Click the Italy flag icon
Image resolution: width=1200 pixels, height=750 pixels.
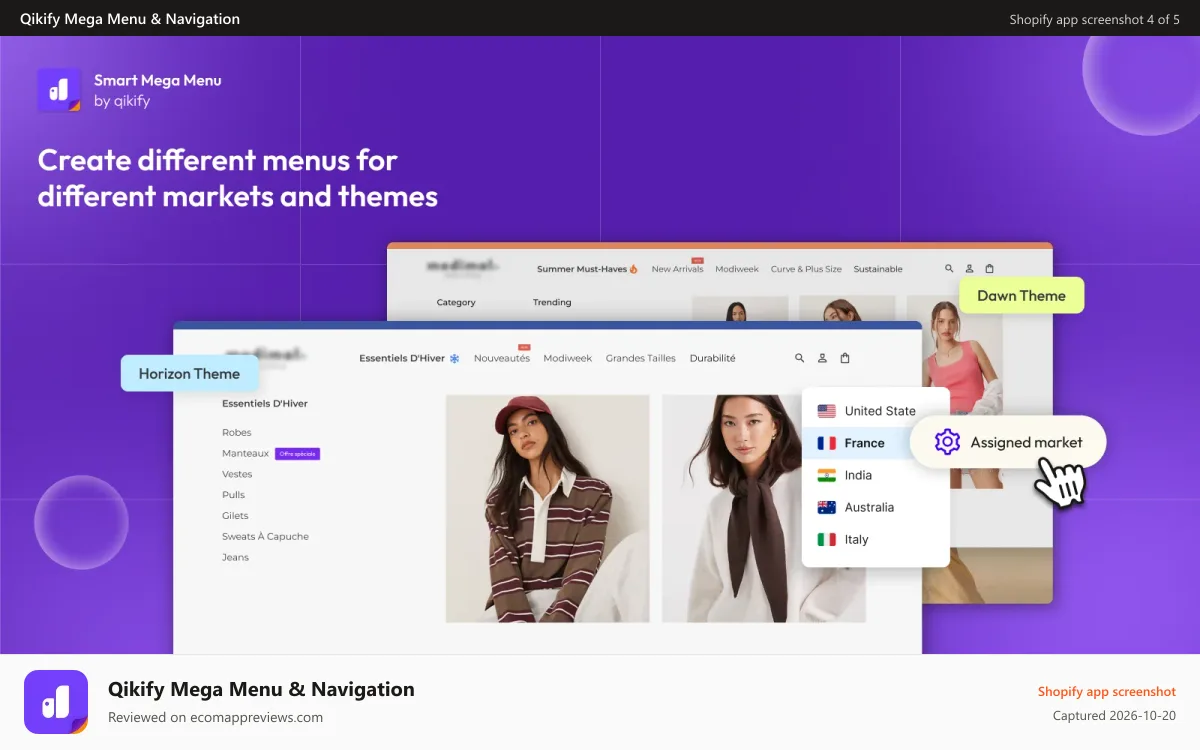[827, 539]
